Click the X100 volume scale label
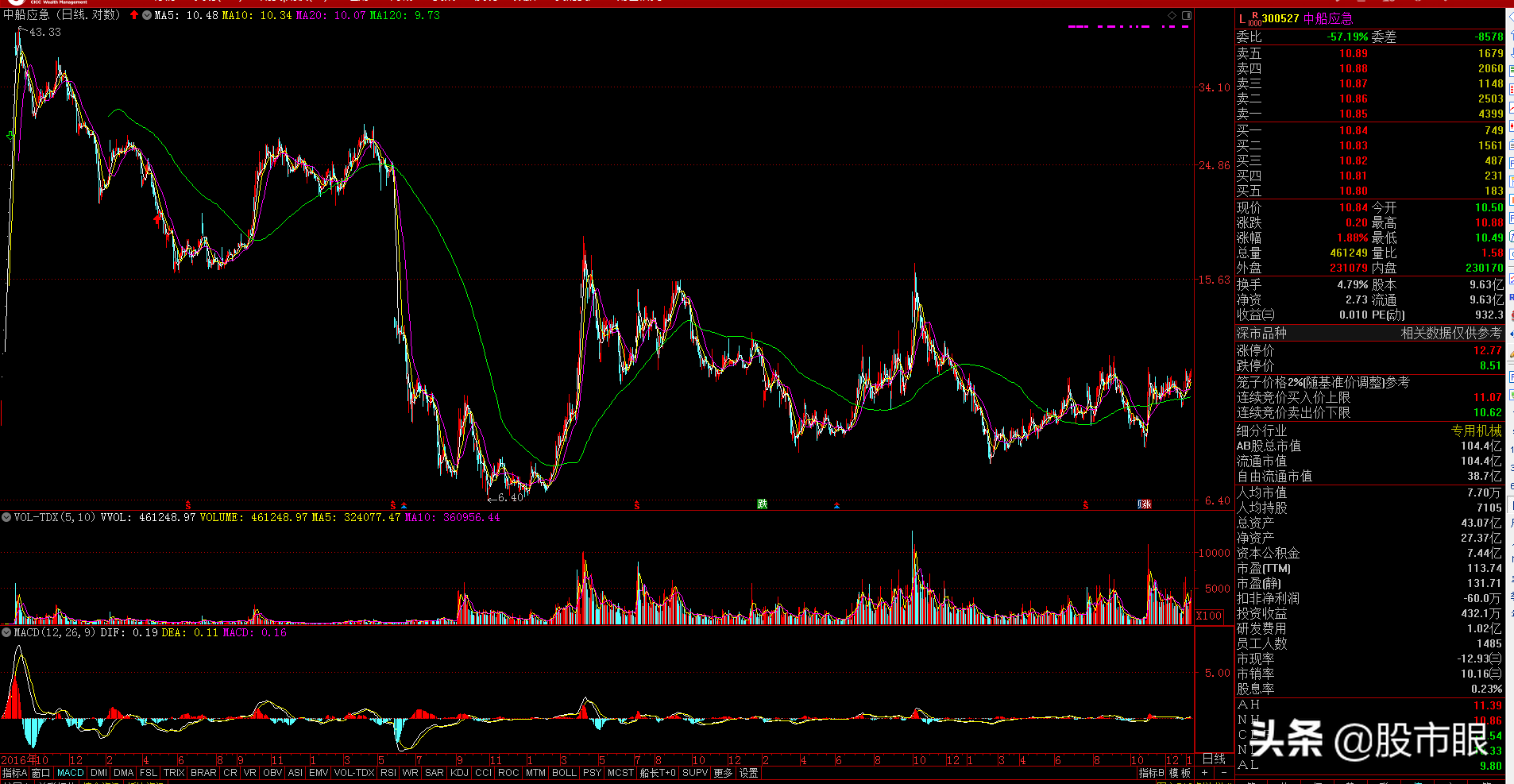 1209,616
